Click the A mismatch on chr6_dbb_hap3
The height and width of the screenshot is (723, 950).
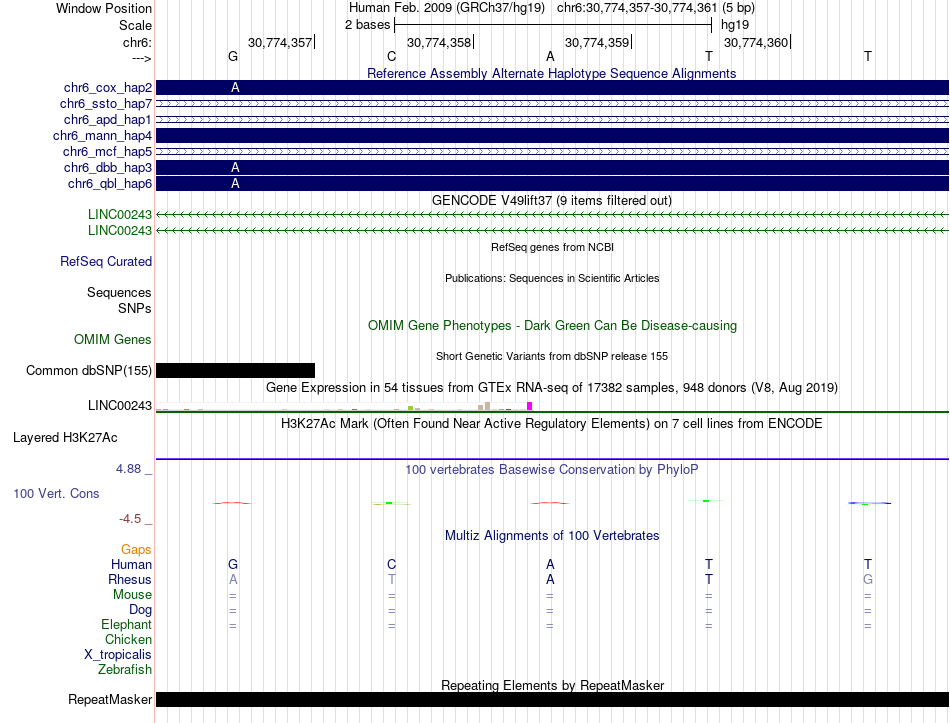235,167
